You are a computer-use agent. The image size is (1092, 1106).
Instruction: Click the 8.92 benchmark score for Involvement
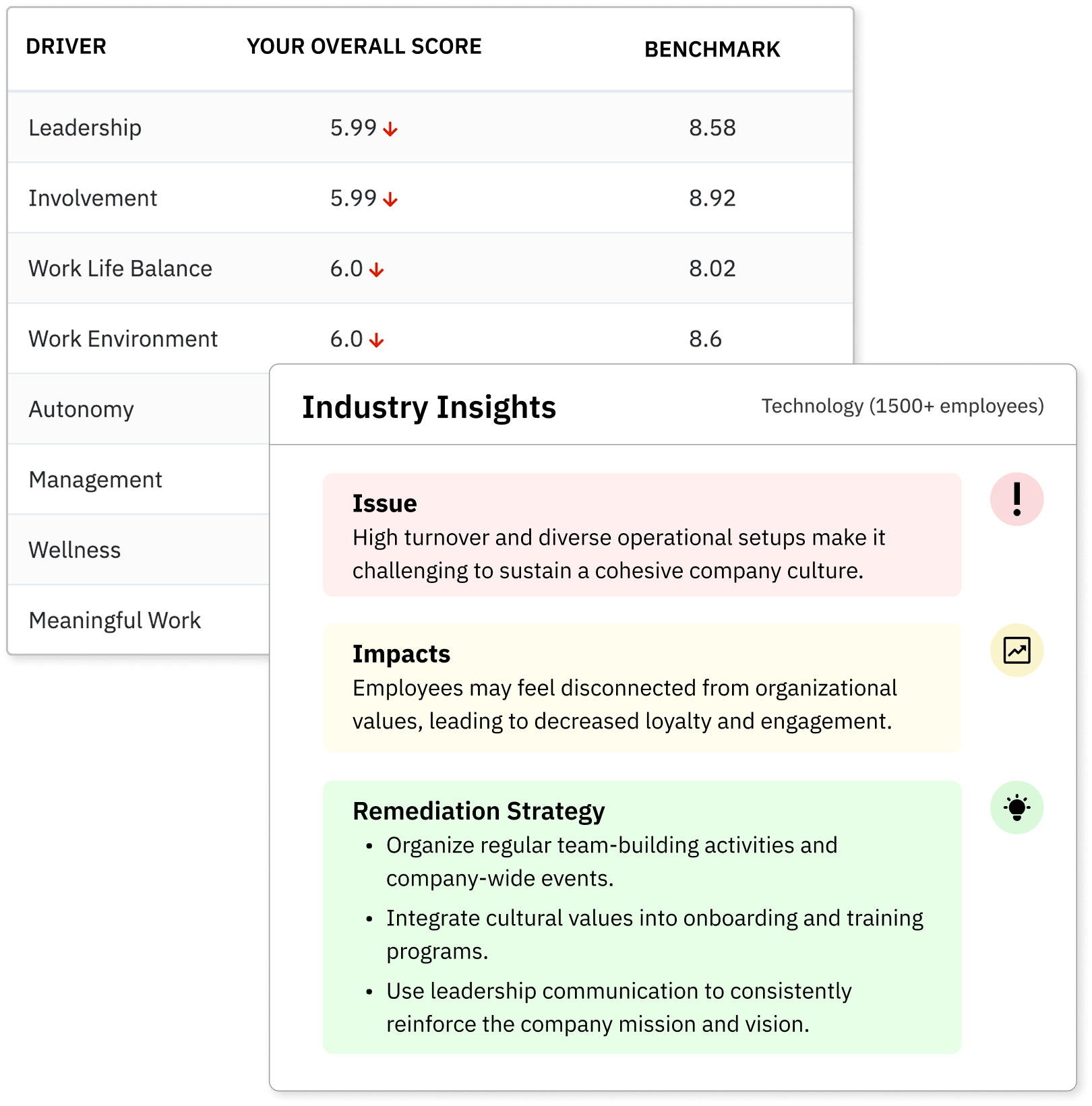[x=711, y=198]
